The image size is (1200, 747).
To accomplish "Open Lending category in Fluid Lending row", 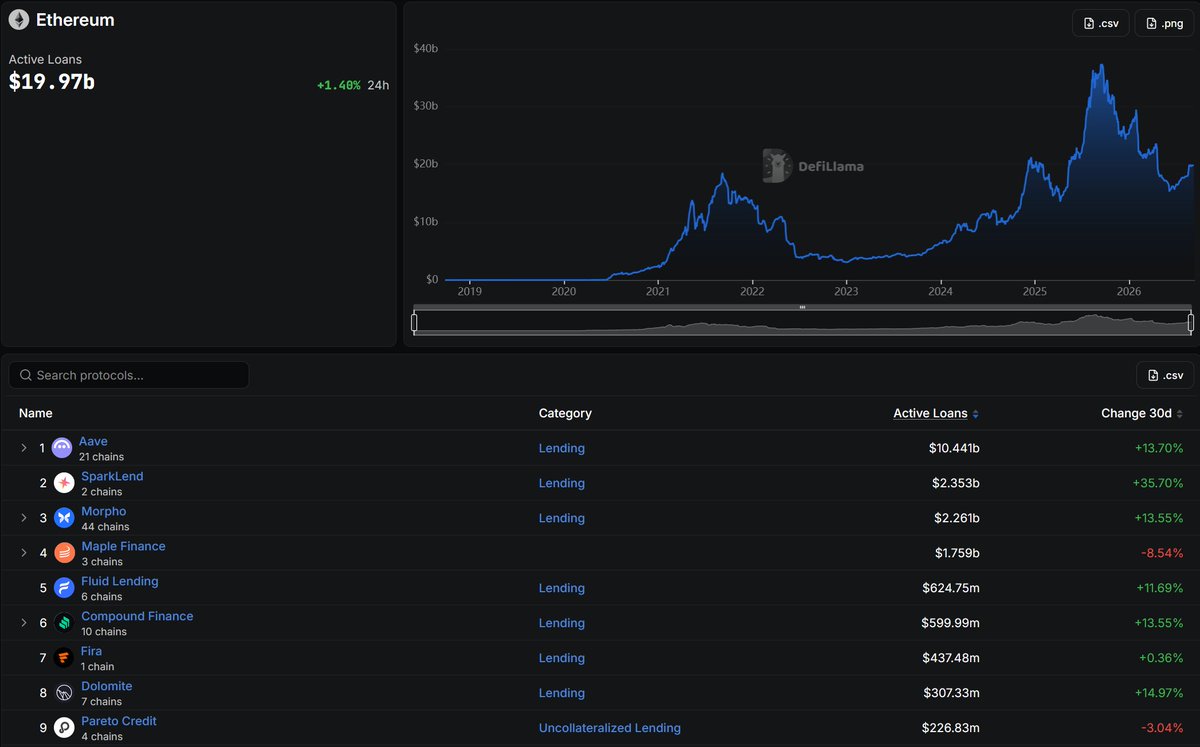I will [x=562, y=588].
